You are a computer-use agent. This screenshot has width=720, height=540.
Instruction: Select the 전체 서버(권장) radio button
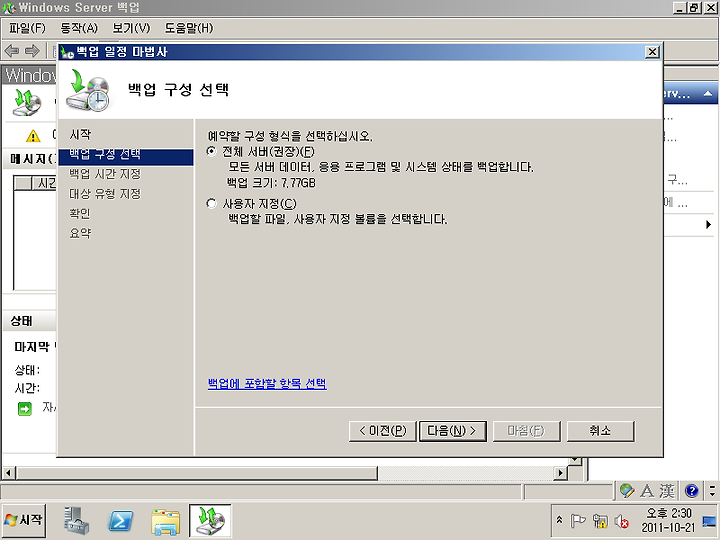point(211,151)
